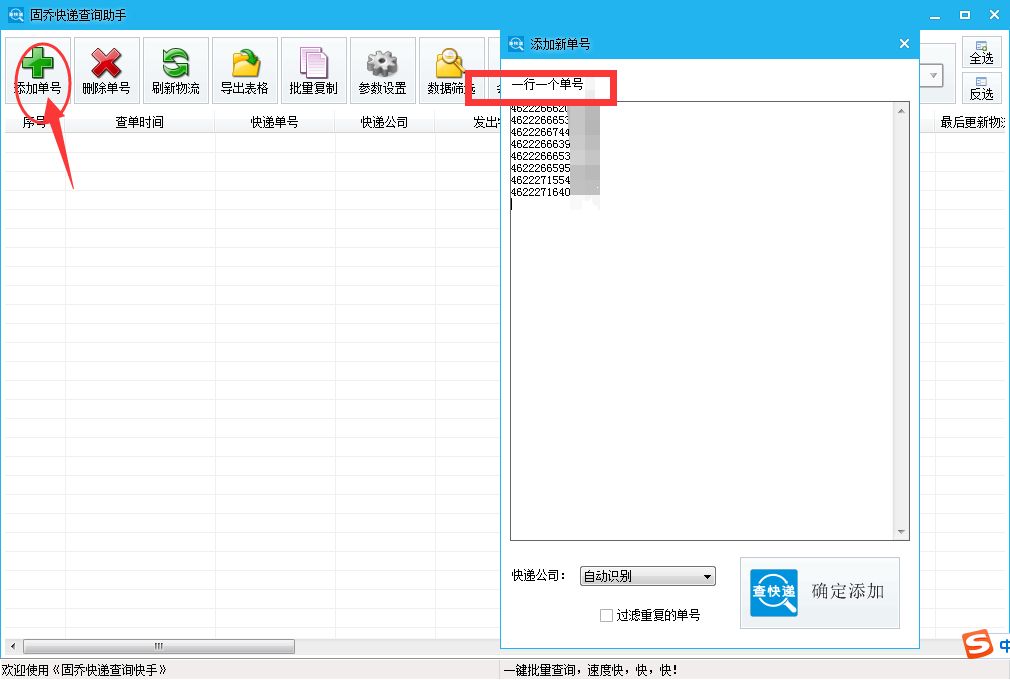This screenshot has width=1010, height=680.
Task: Sort by the 序号 column header
Action: (x=34, y=122)
